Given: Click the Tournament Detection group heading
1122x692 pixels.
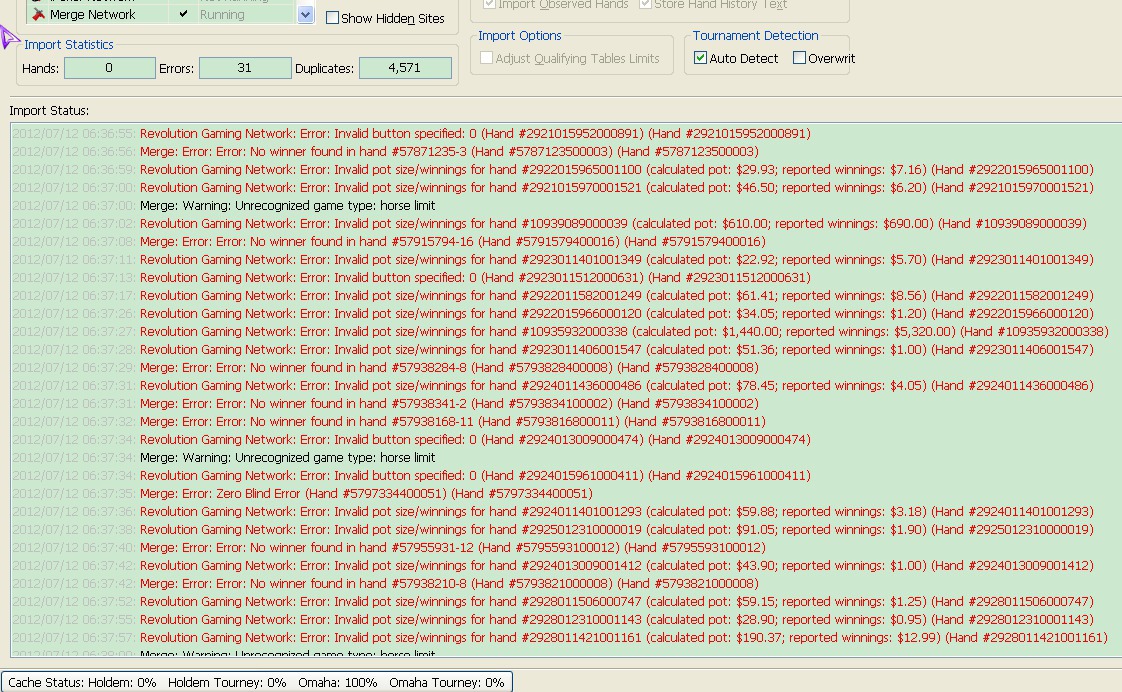Looking at the screenshot, I should 756,35.
